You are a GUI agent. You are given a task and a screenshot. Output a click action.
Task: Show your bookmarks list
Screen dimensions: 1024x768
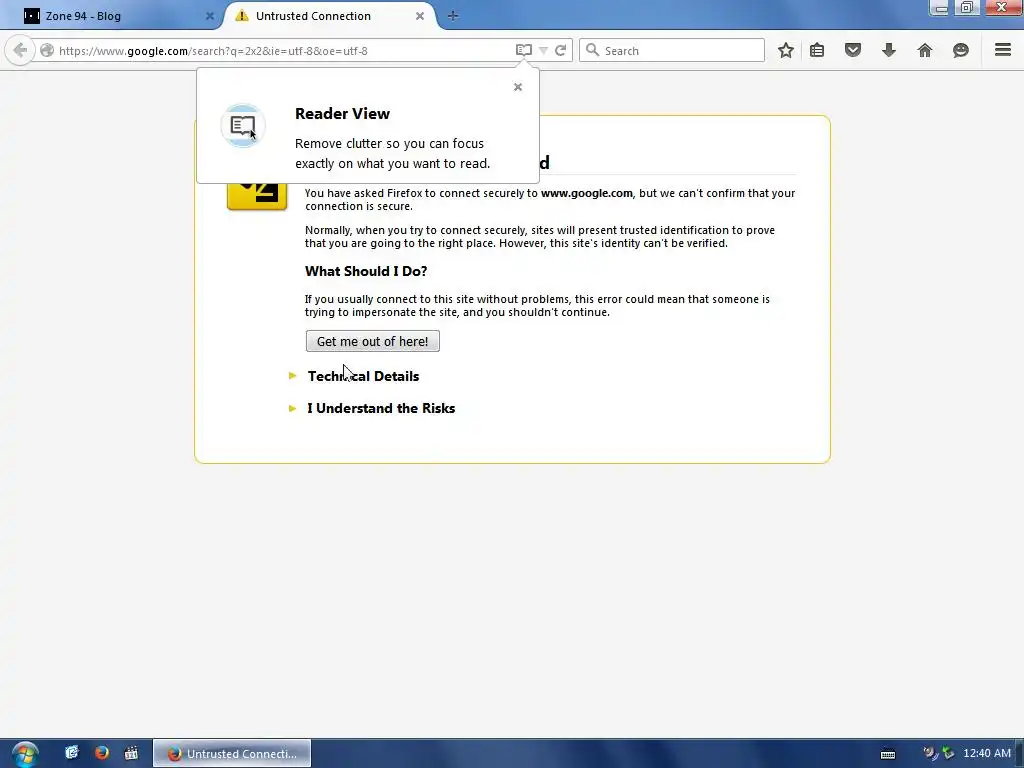coord(817,50)
